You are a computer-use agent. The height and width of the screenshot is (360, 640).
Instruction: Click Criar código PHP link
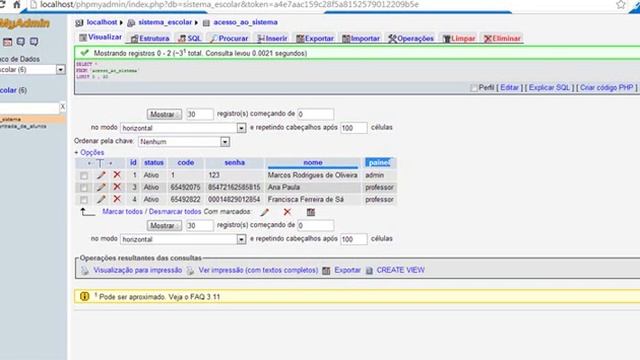pos(607,87)
